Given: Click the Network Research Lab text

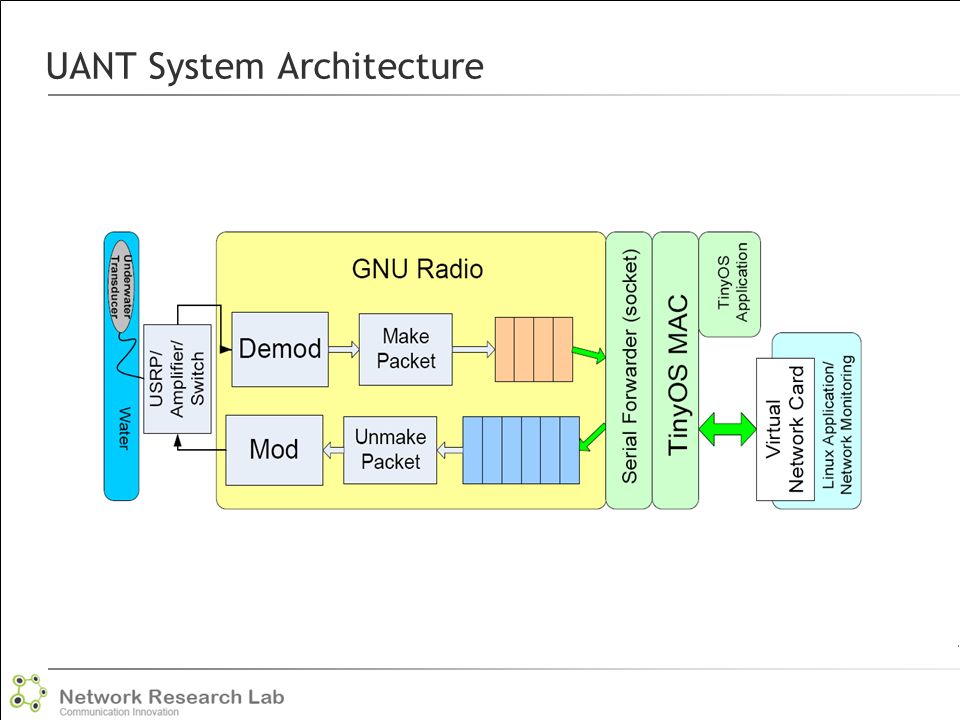Looking at the screenshot, I should (x=171, y=697).
